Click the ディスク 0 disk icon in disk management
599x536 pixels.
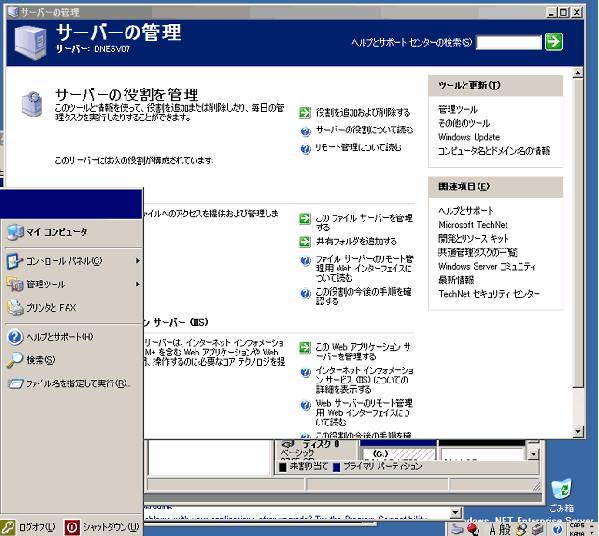click(x=288, y=444)
